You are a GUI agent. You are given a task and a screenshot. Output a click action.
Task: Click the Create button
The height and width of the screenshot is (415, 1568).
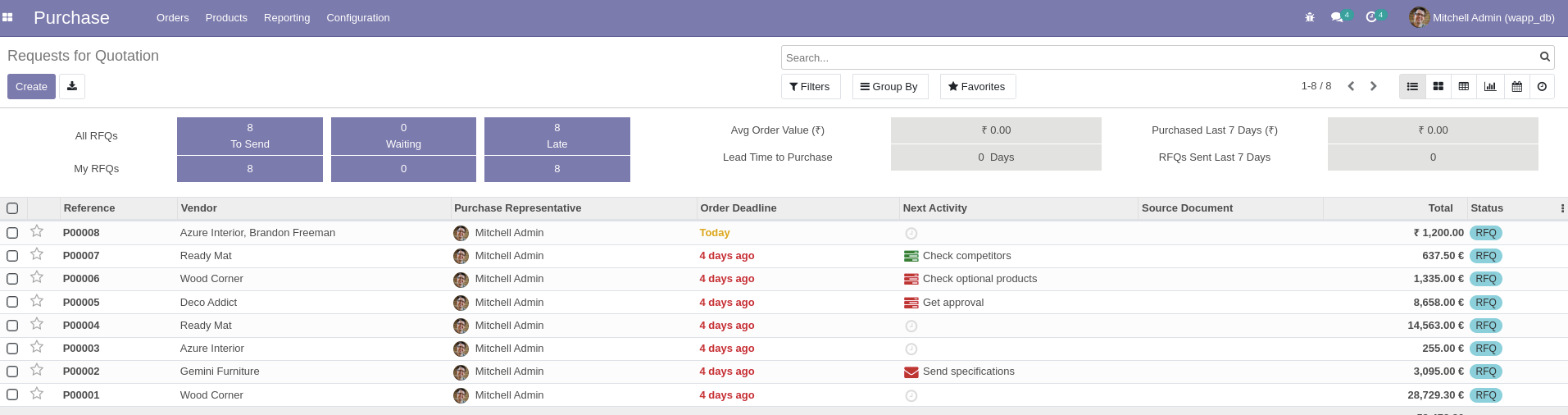tap(31, 86)
